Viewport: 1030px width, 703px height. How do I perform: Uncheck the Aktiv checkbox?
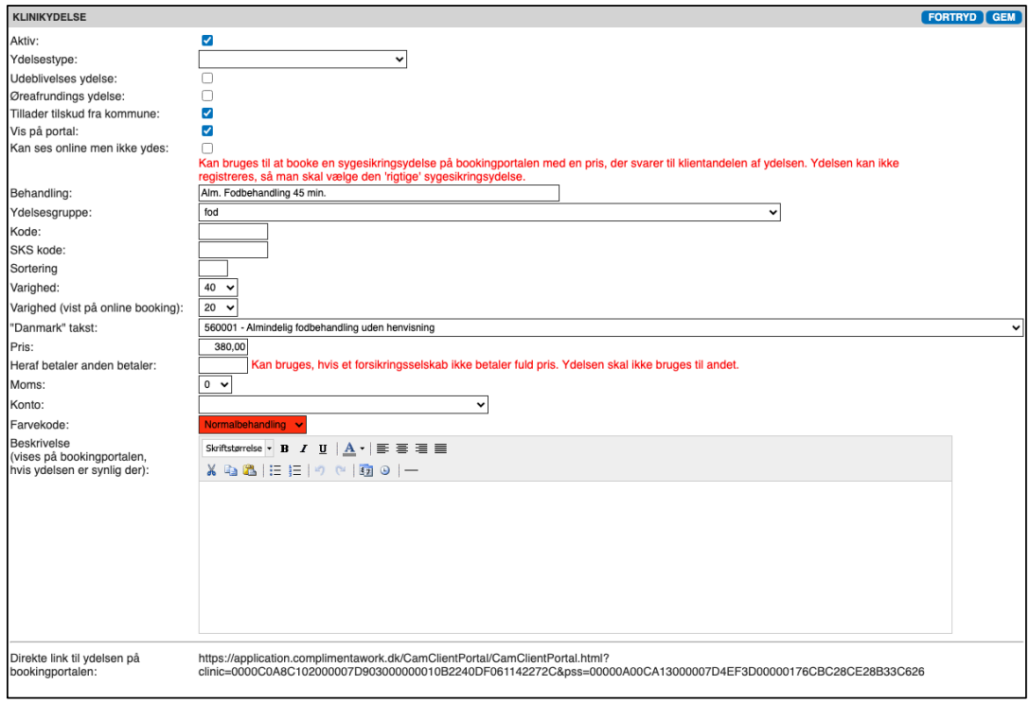[x=207, y=41]
